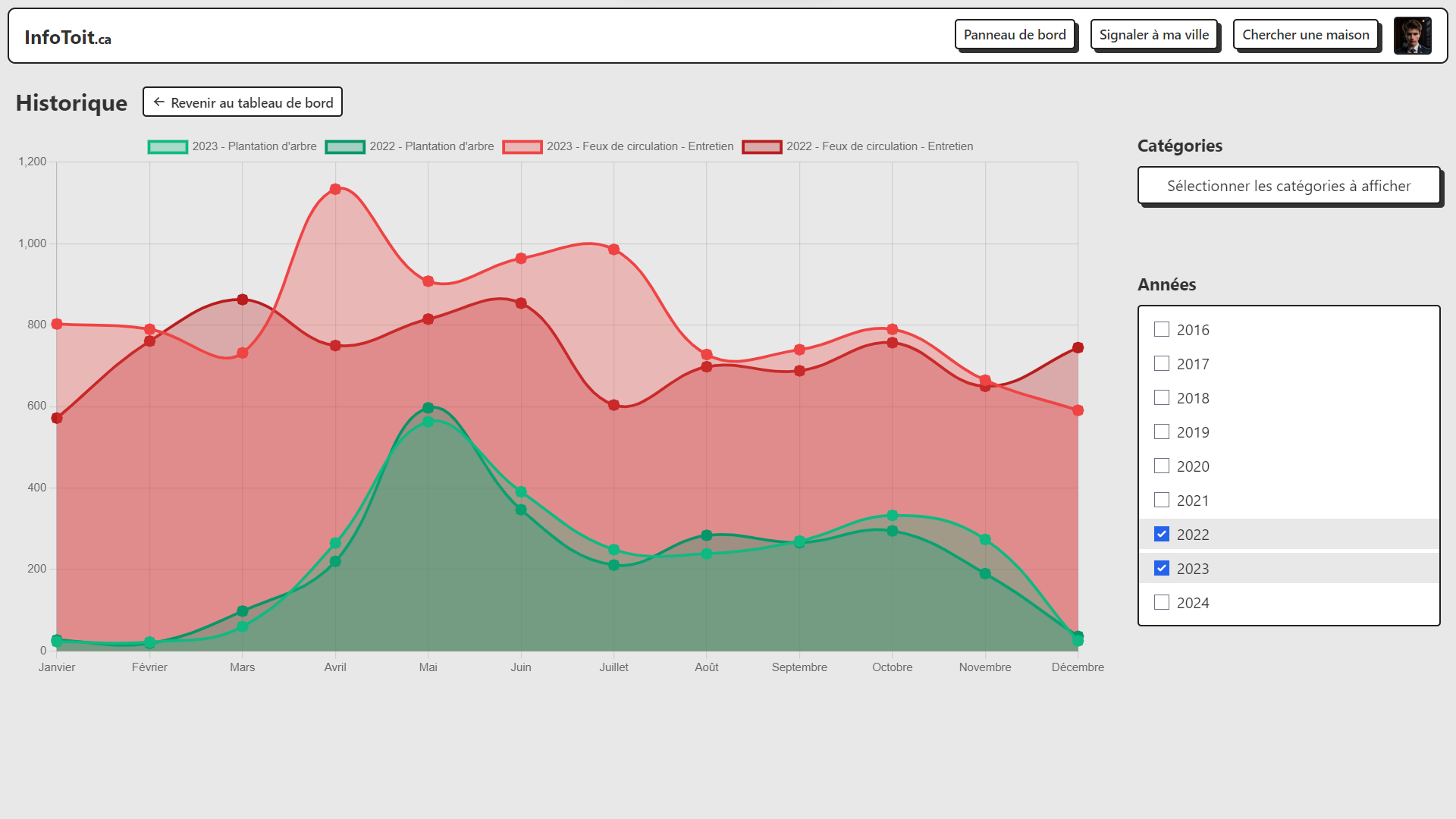Uncheck the 2022 year checkbox
This screenshot has height=819, width=1456.
[x=1162, y=534]
